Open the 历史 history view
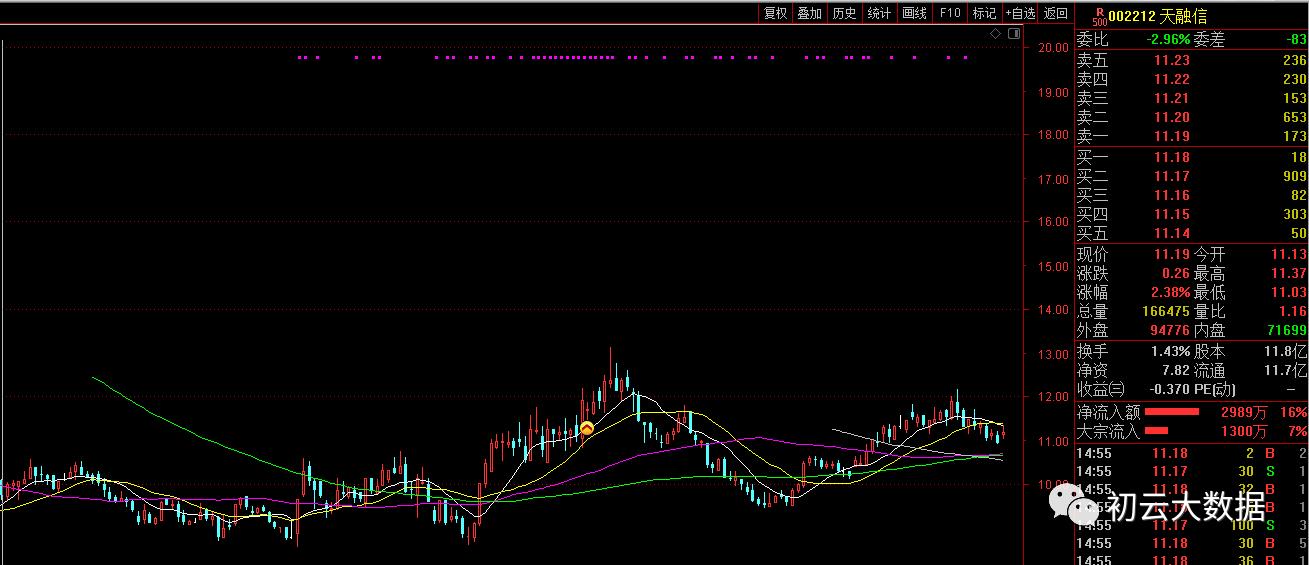Screen dimensions: 1309x565 point(845,13)
